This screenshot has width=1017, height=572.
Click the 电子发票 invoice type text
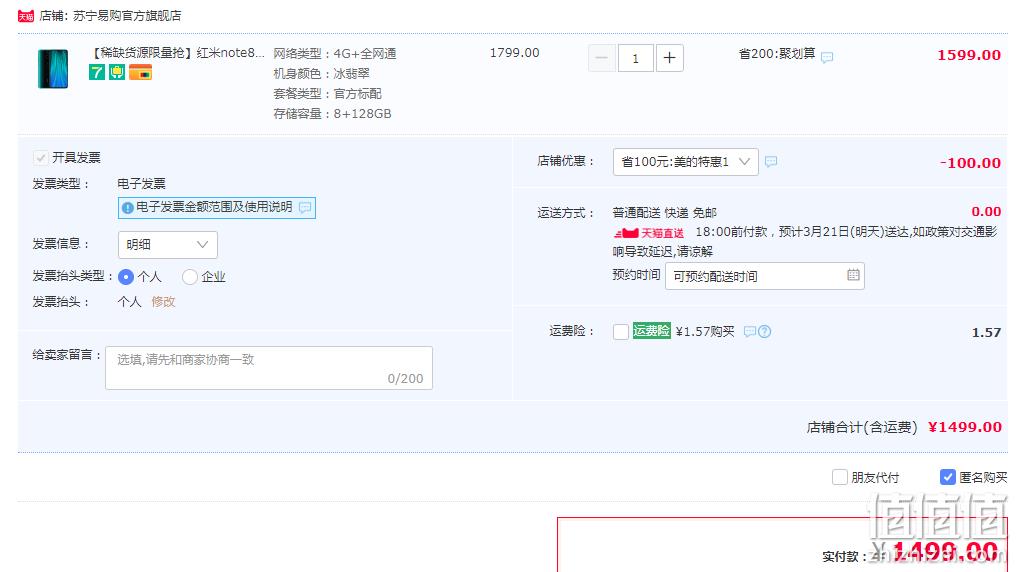coord(141,184)
